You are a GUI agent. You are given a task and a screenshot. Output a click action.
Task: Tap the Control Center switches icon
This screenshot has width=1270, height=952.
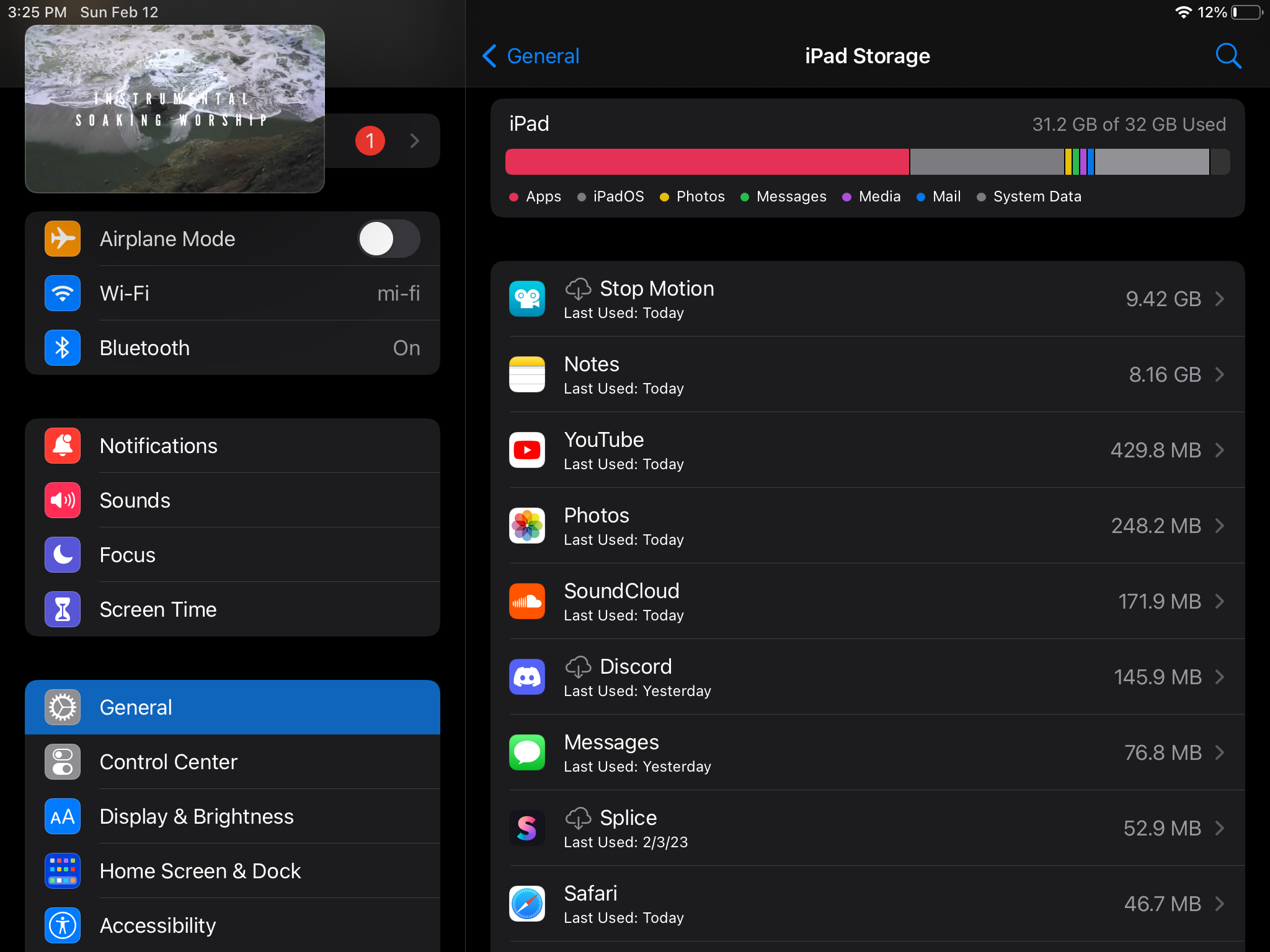click(x=63, y=762)
